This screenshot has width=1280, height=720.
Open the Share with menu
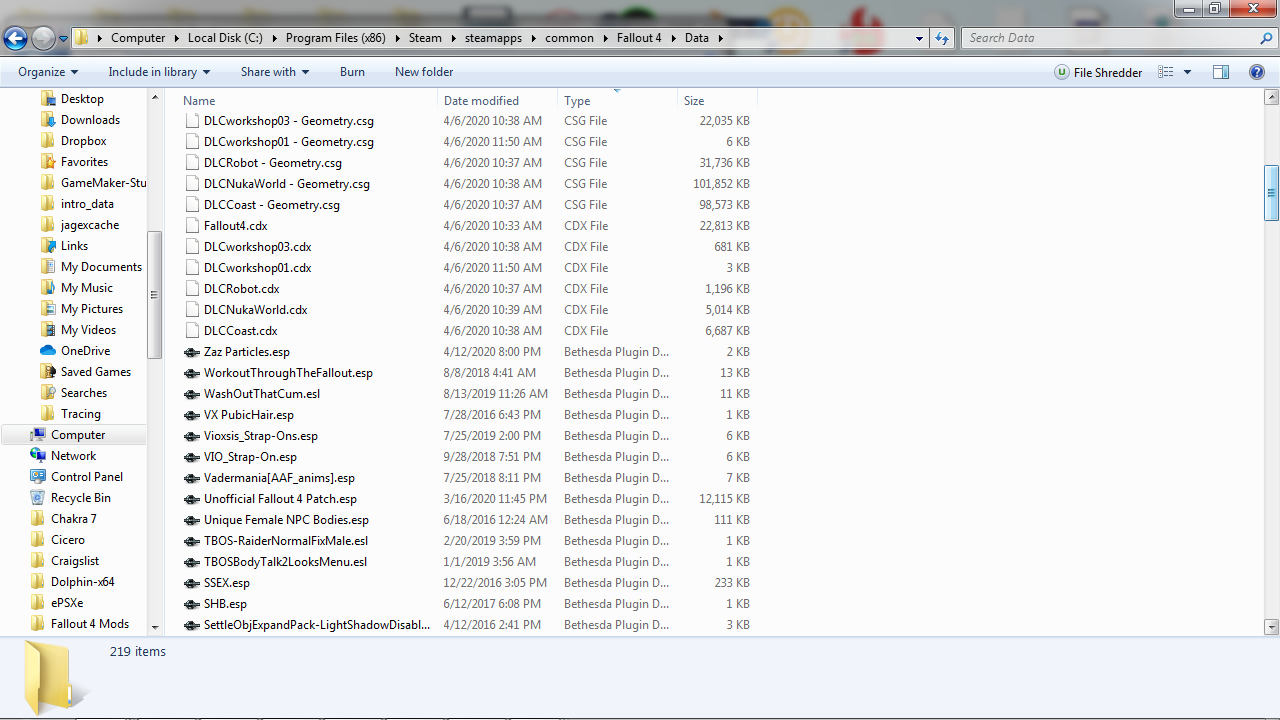275,72
